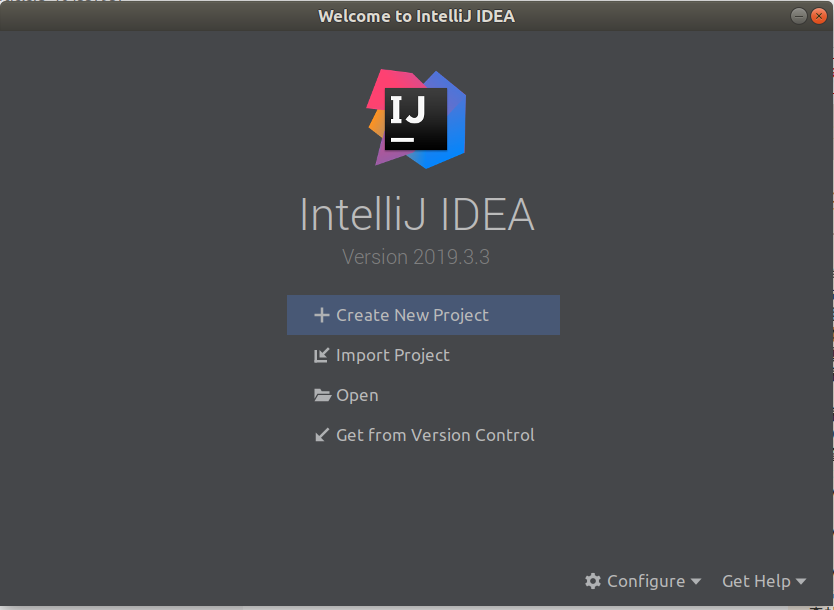Image resolution: width=834 pixels, height=610 pixels.
Task: Click the Welcome to IntelliJ IDEA title bar
Action: tap(416, 16)
